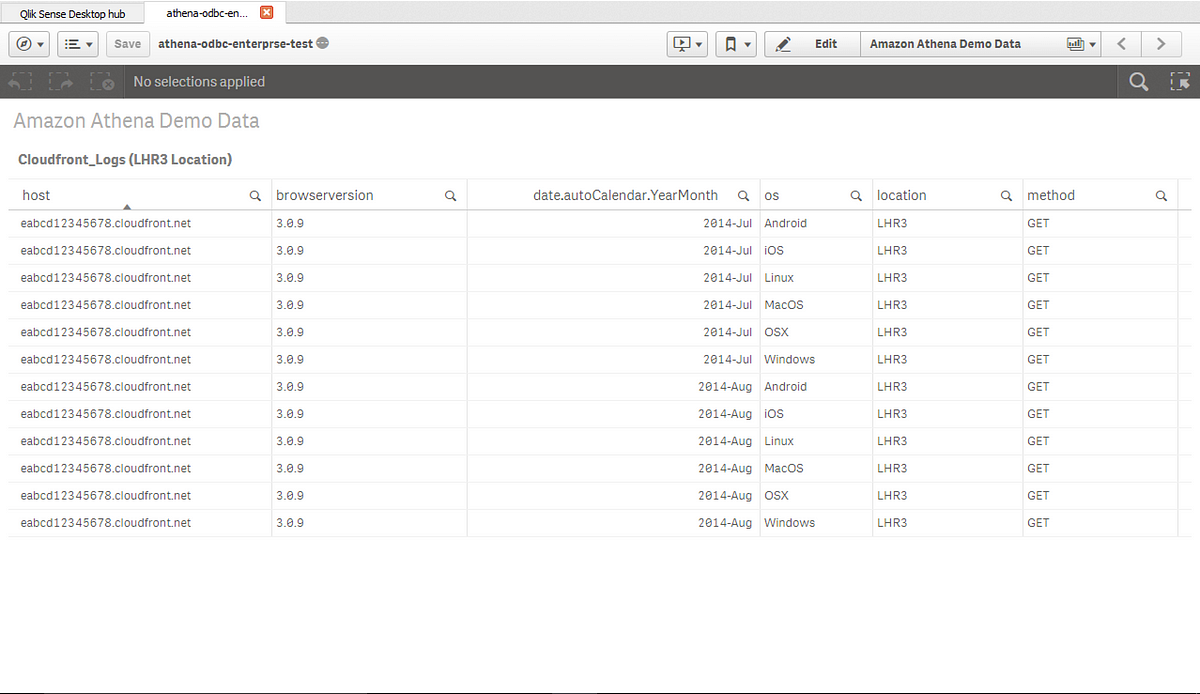Open the global list menu dropdown
The height and width of the screenshot is (694, 1200).
(77, 44)
